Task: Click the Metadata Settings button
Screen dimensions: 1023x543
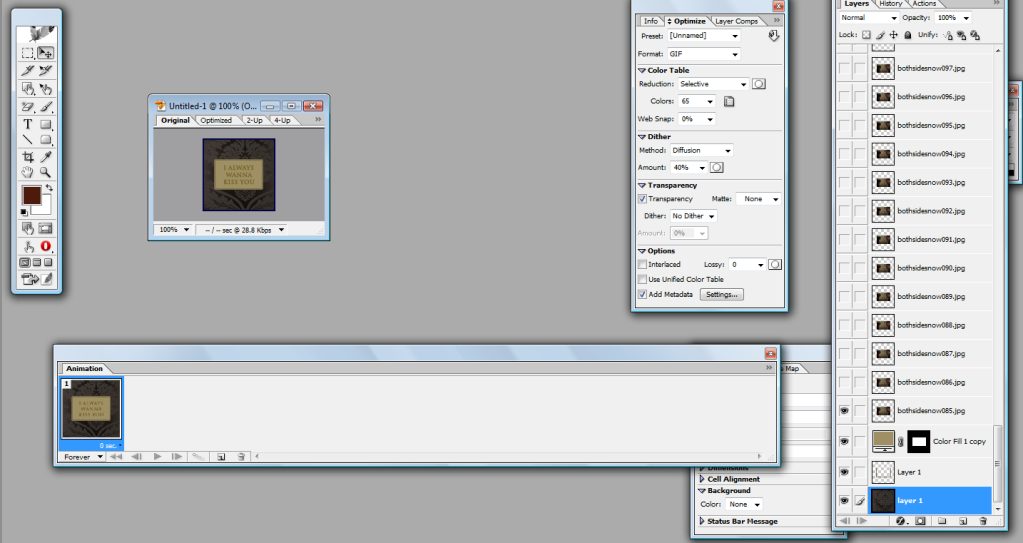Action: tap(722, 295)
